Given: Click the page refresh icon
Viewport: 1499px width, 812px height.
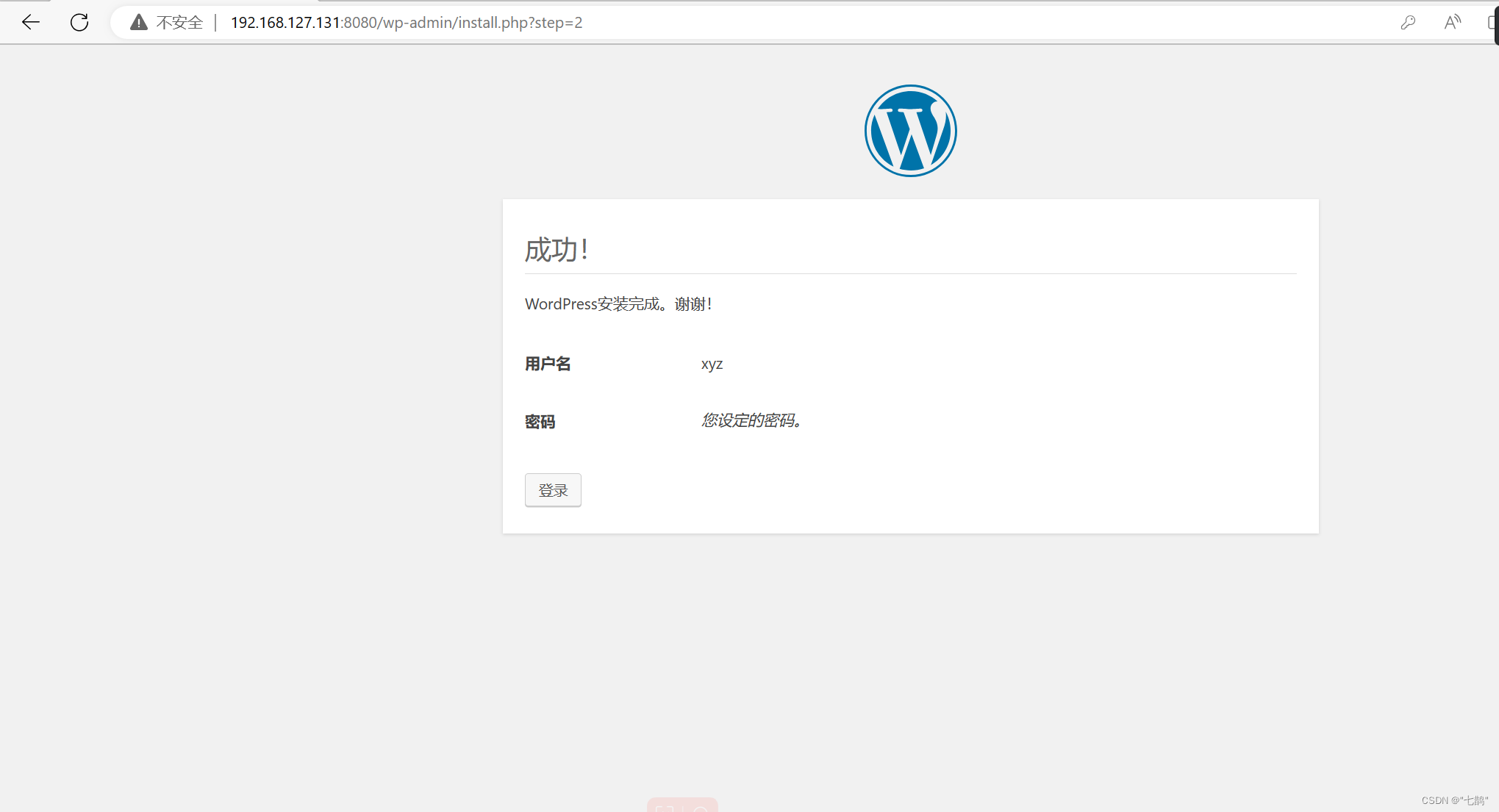Looking at the screenshot, I should (79, 22).
